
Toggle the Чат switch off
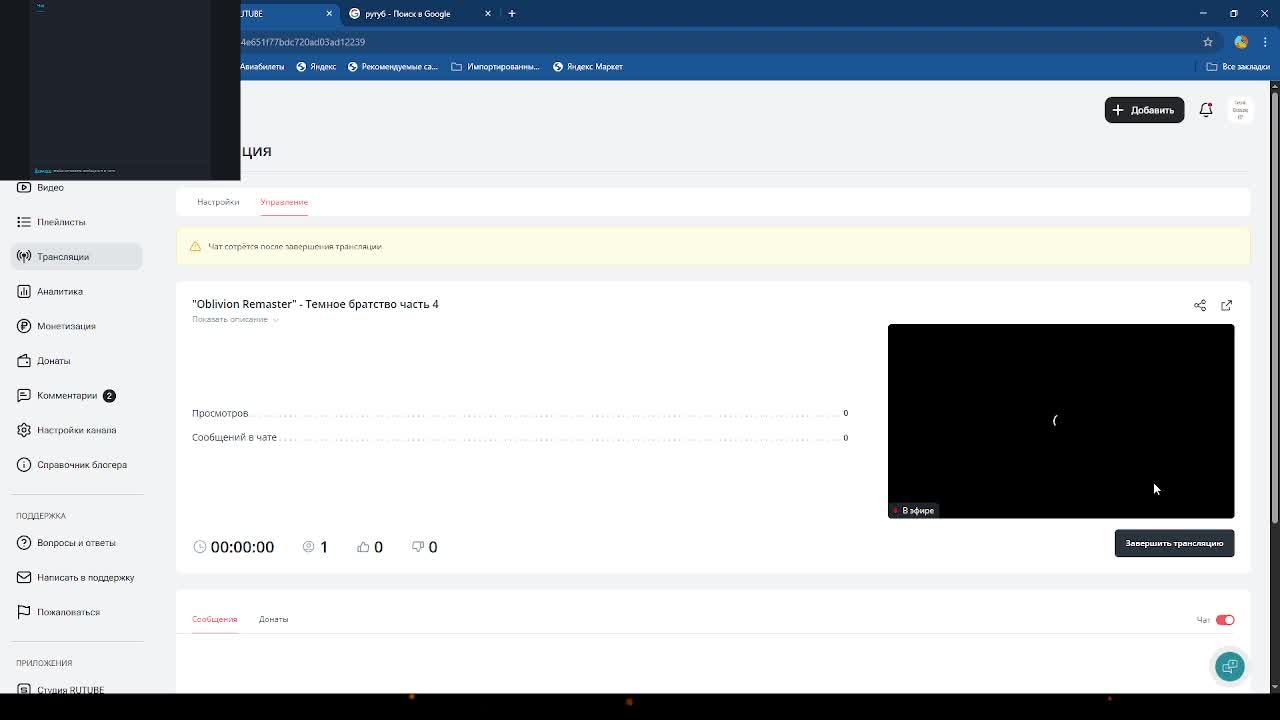pos(1225,620)
